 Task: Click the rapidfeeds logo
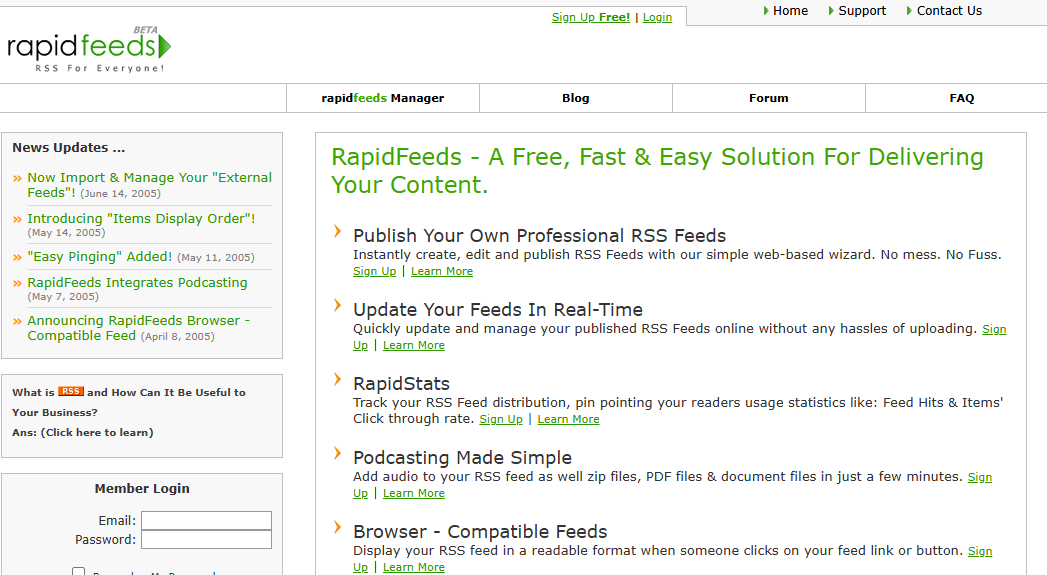click(x=89, y=49)
